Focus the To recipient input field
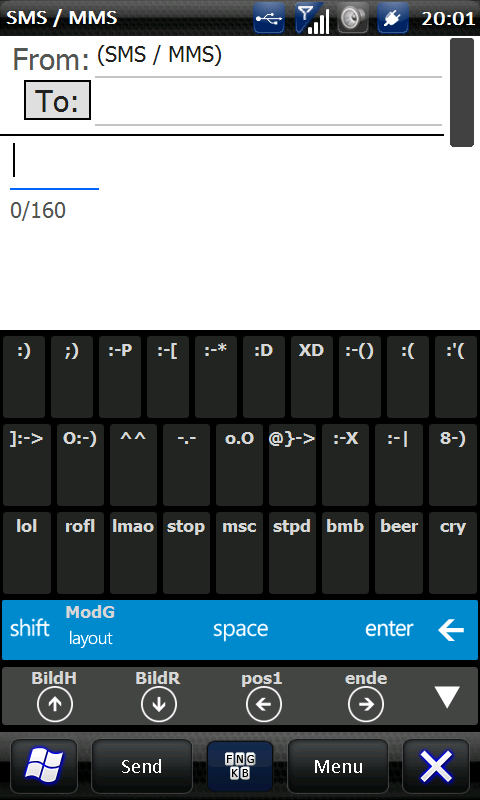This screenshot has height=800, width=480. point(268,102)
